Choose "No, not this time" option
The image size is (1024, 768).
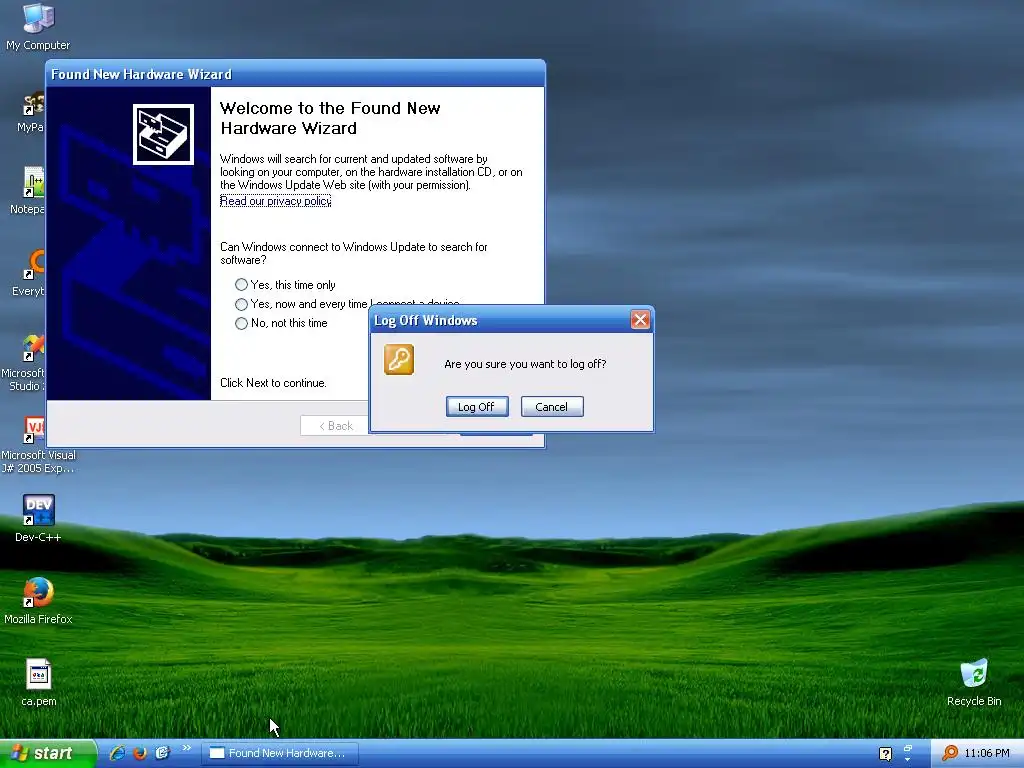281,323
